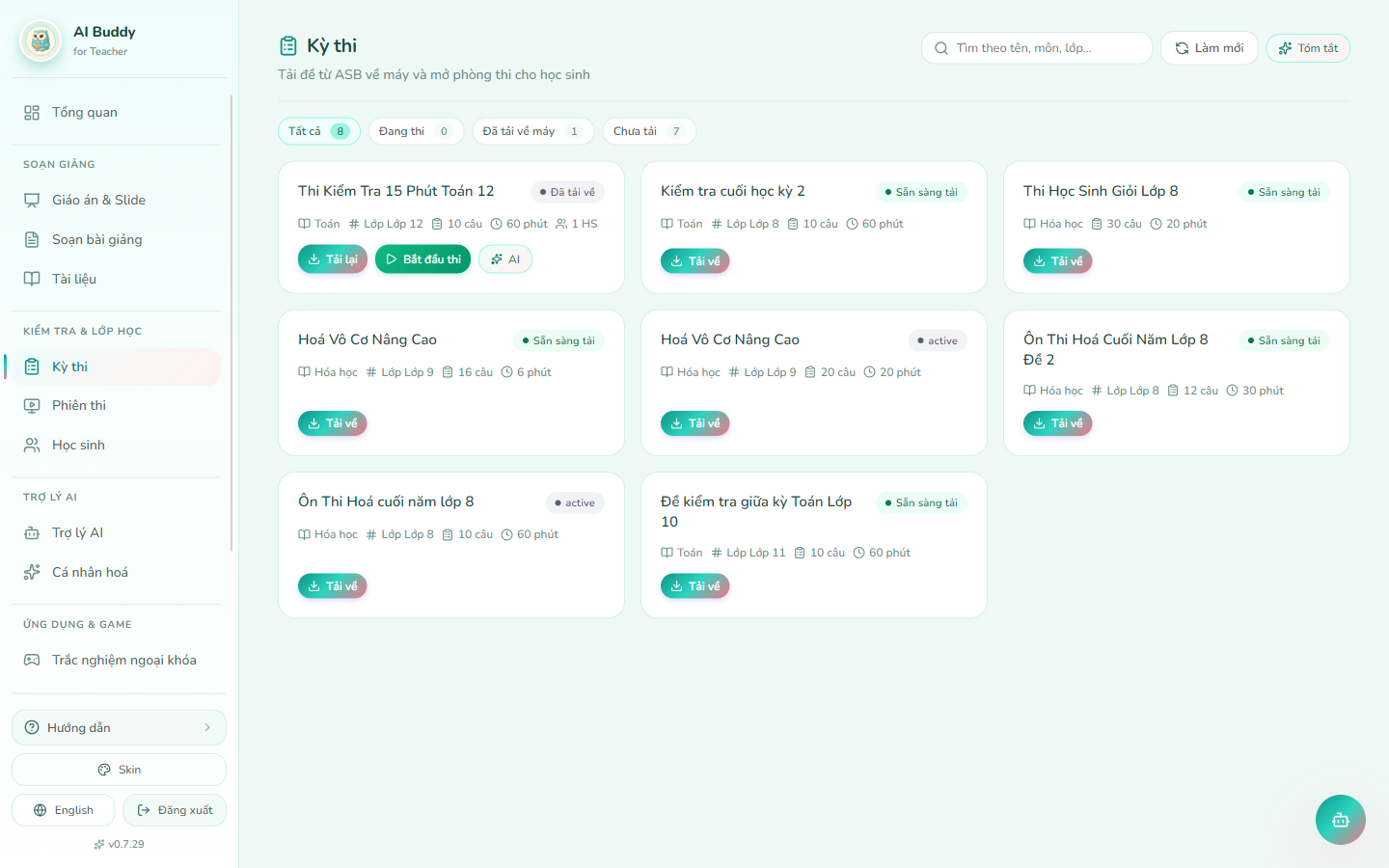Filter by the Chưa tải tab

point(649,131)
